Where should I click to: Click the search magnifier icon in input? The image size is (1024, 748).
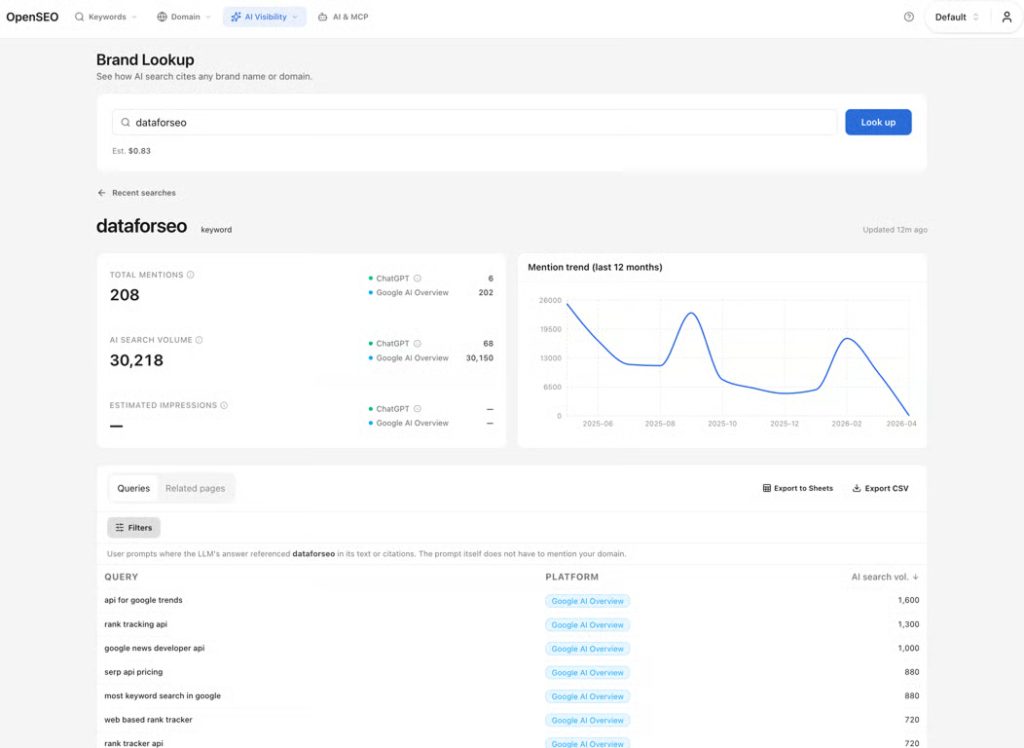point(125,122)
